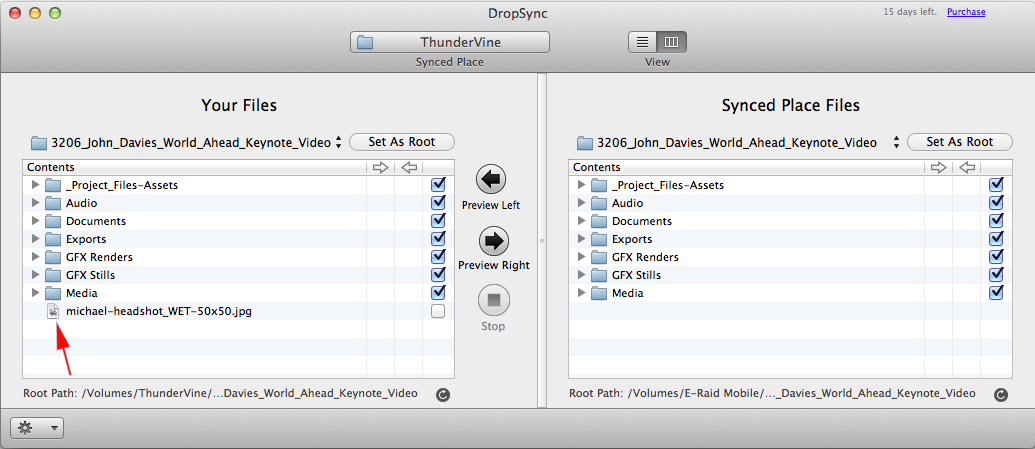Select the JPG file icon of michael-headshot
This screenshot has height=449, width=1035.
click(53, 311)
